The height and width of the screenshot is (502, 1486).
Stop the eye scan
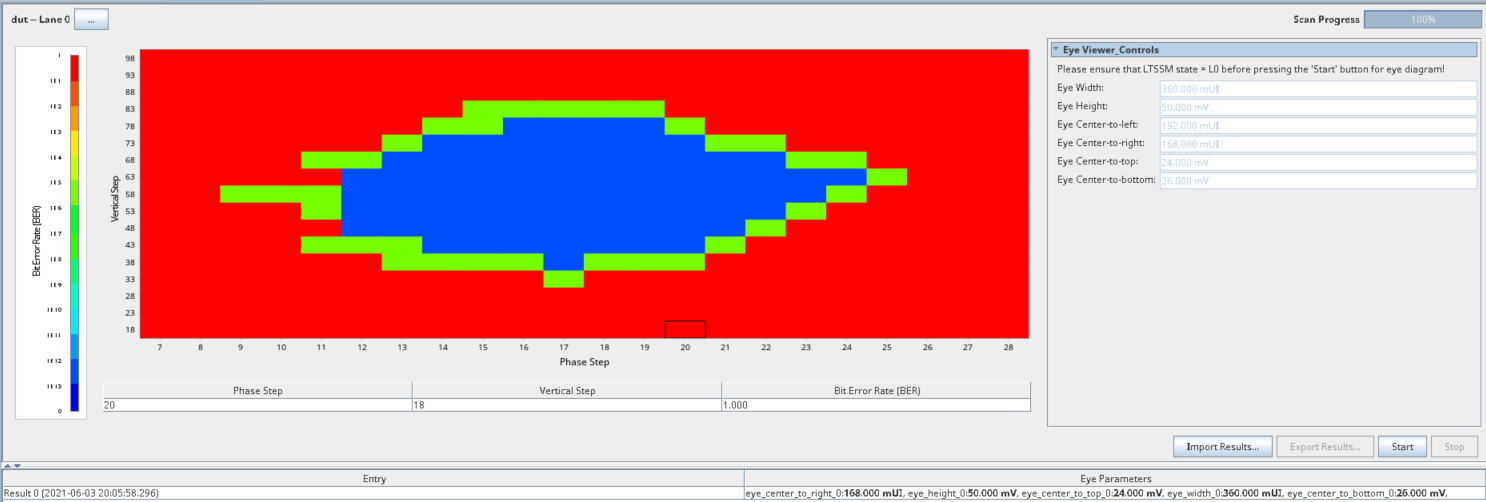1454,446
